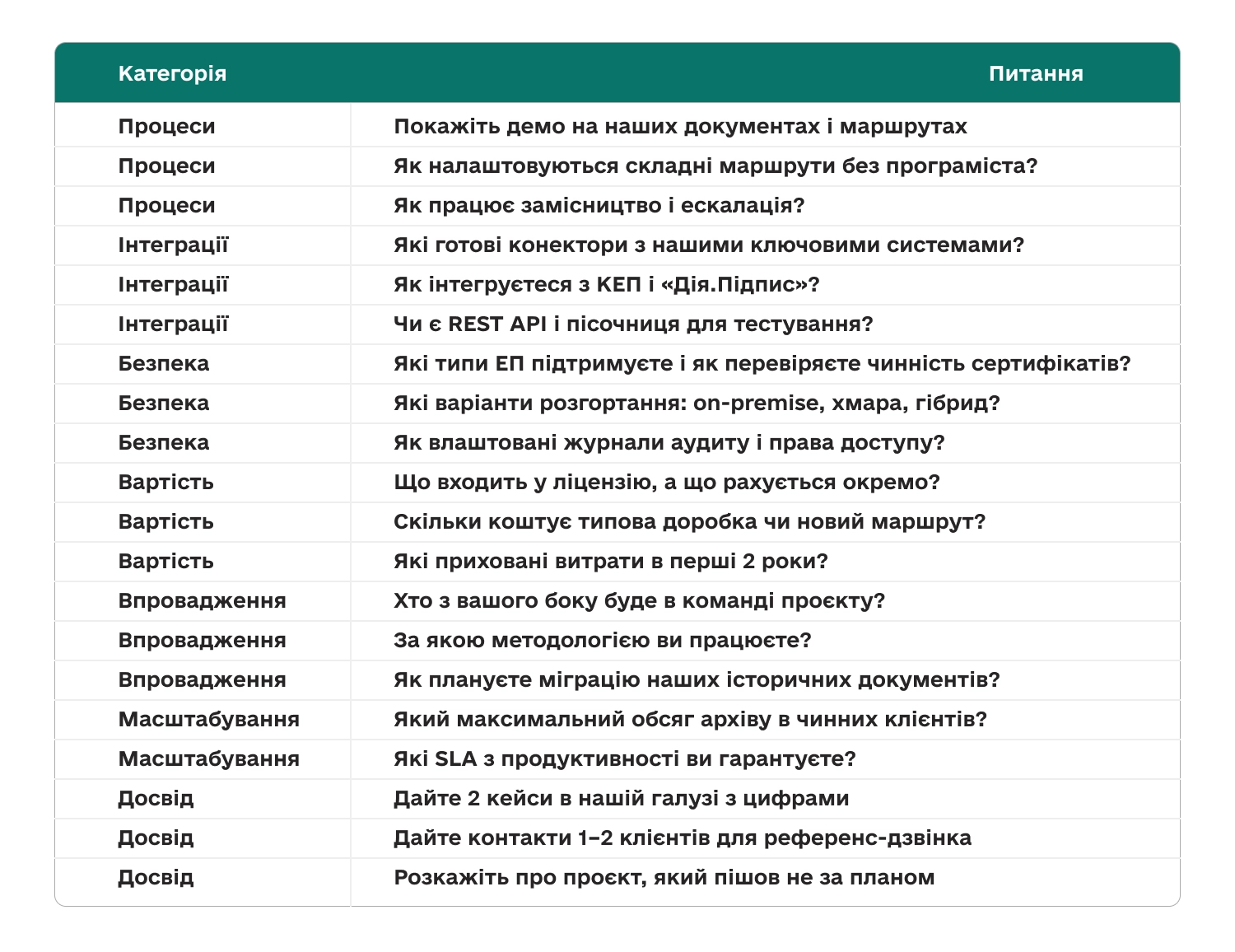
Task: Select question about максимальний обсяг архіву
Action: point(690,719)
